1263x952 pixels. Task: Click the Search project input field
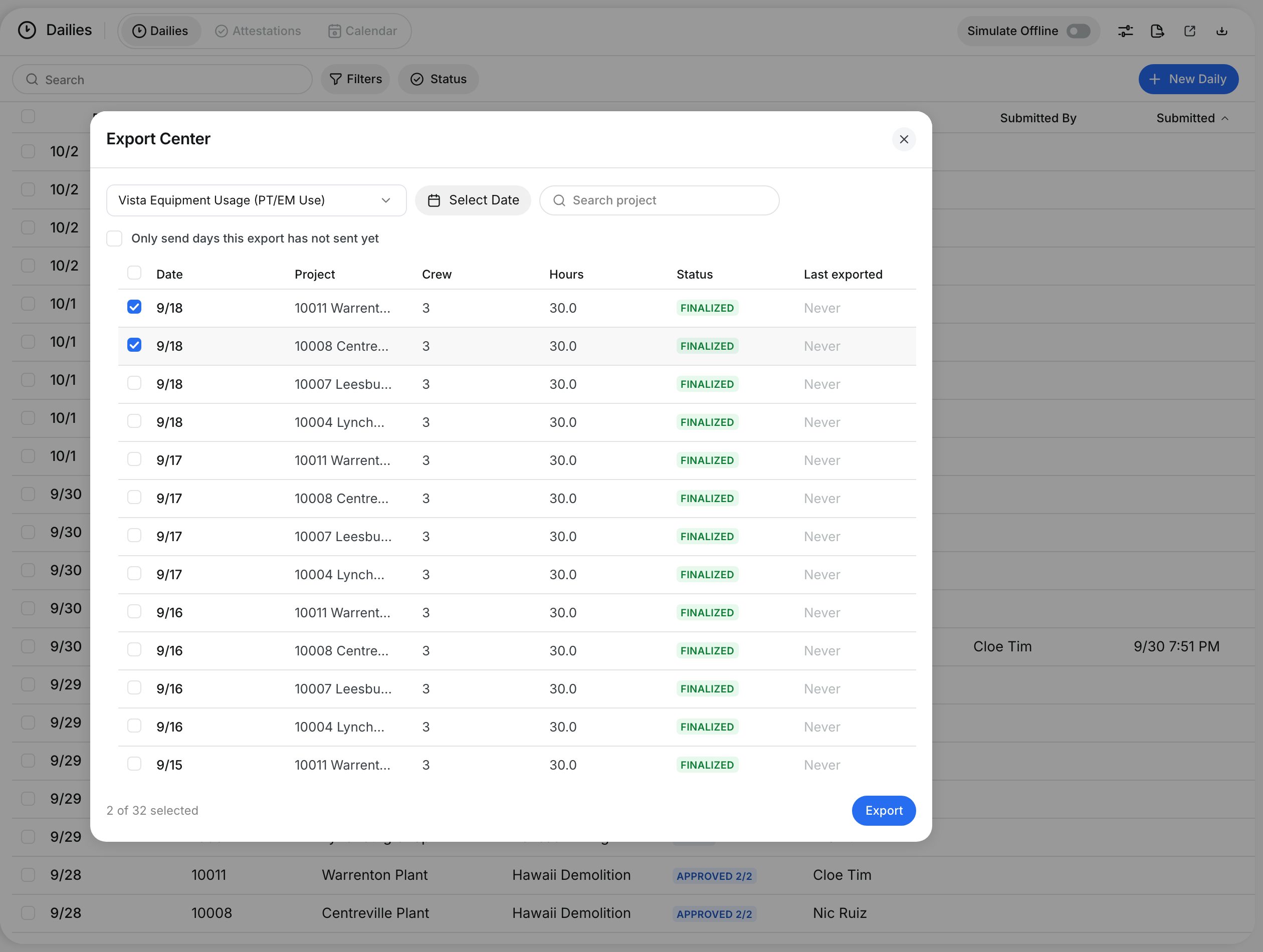pyautogui.click(x=659, y=200)
